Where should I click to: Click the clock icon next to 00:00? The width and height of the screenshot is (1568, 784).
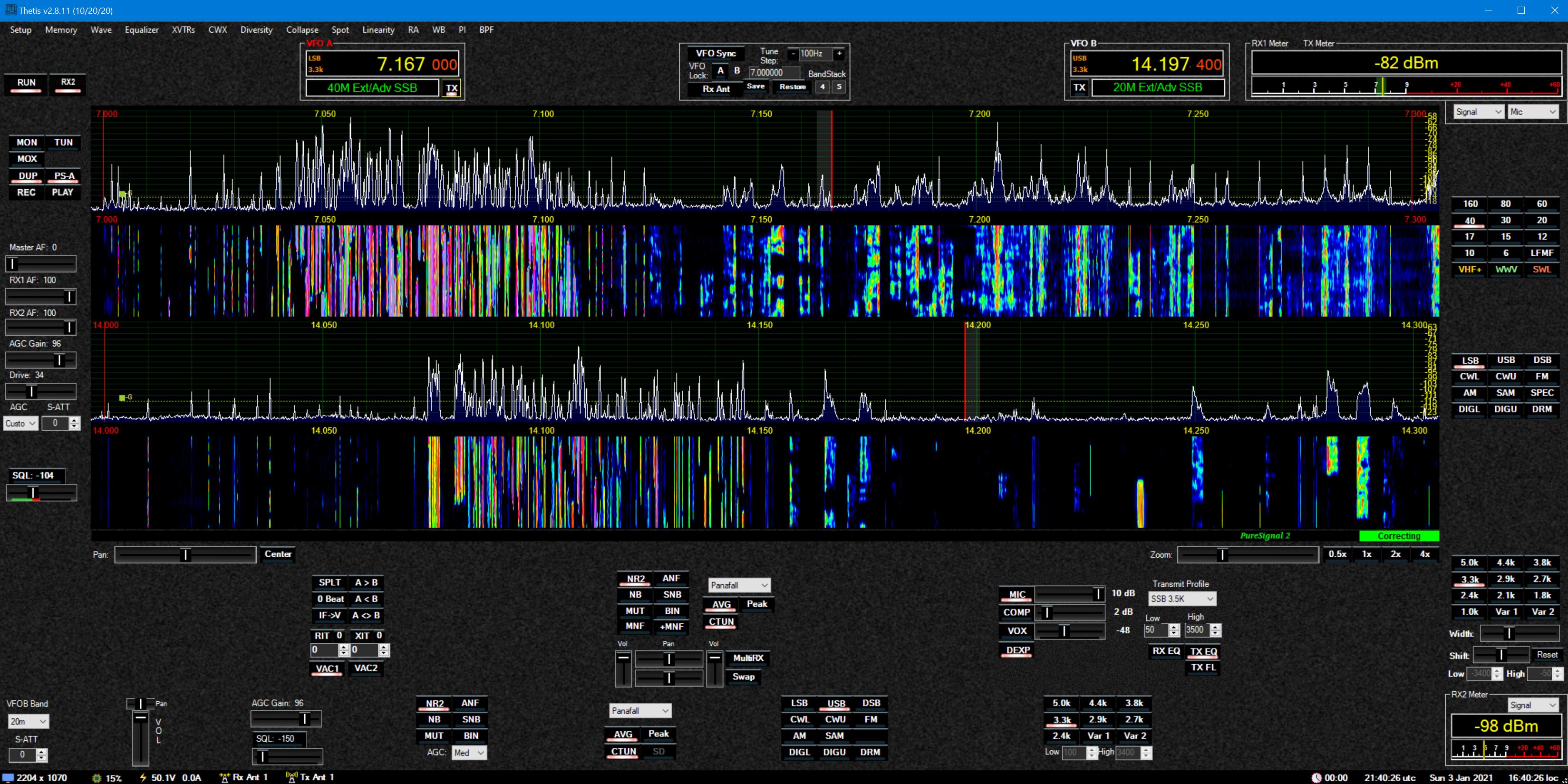tap(1316, 777)
